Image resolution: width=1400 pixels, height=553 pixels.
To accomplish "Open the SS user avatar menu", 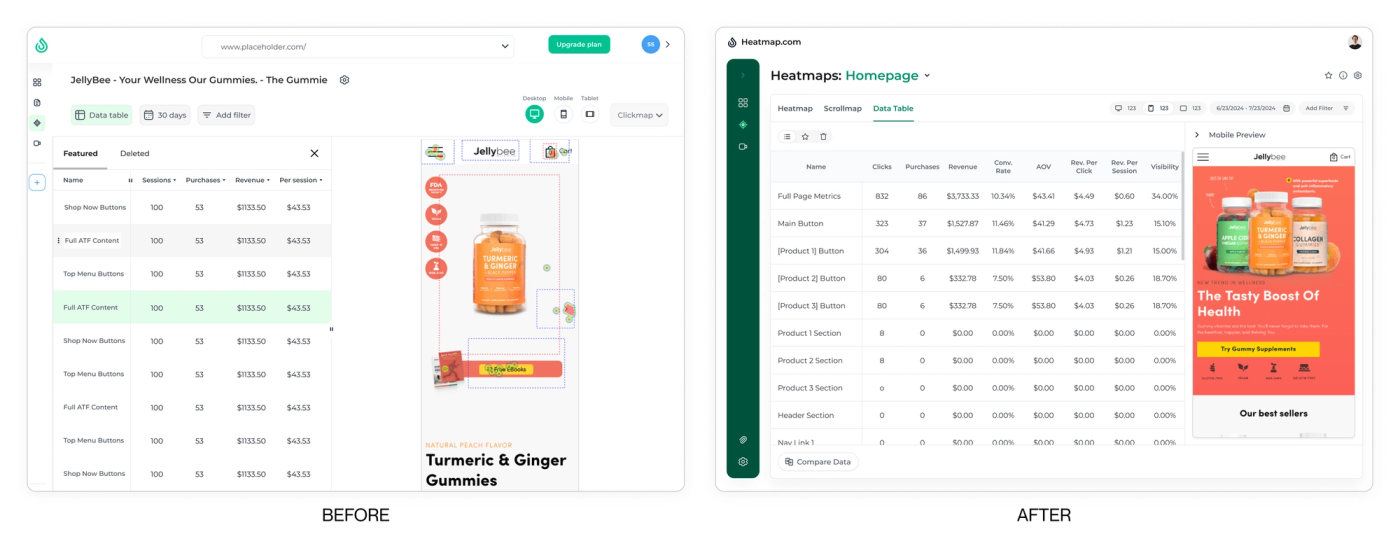I will pyautogui.click(x=651, y=44).
